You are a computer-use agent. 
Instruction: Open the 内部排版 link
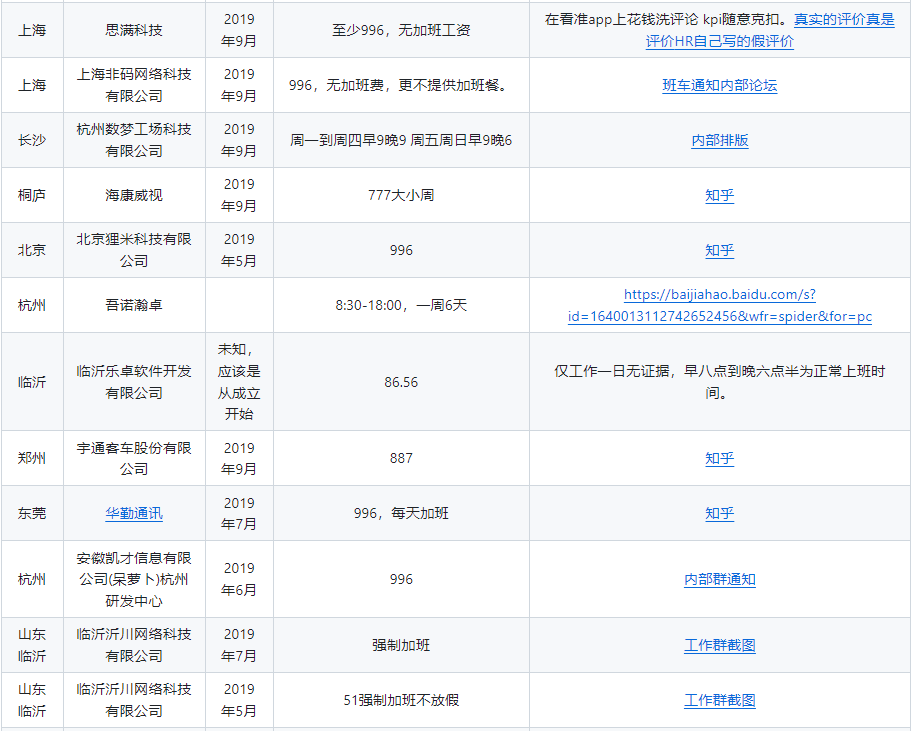[x=720, y=140]
